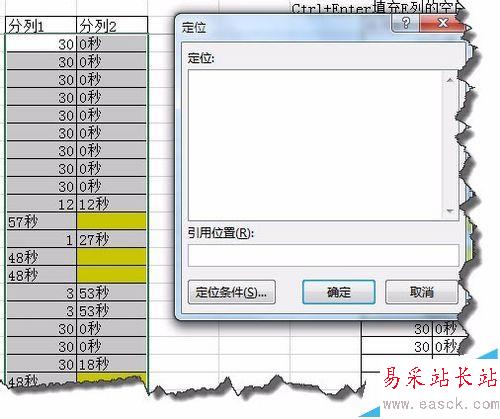The height and width of the screenshot is (419, 500).
Task: Click the list scrollbar up arrow
Action: pos(450,80)
